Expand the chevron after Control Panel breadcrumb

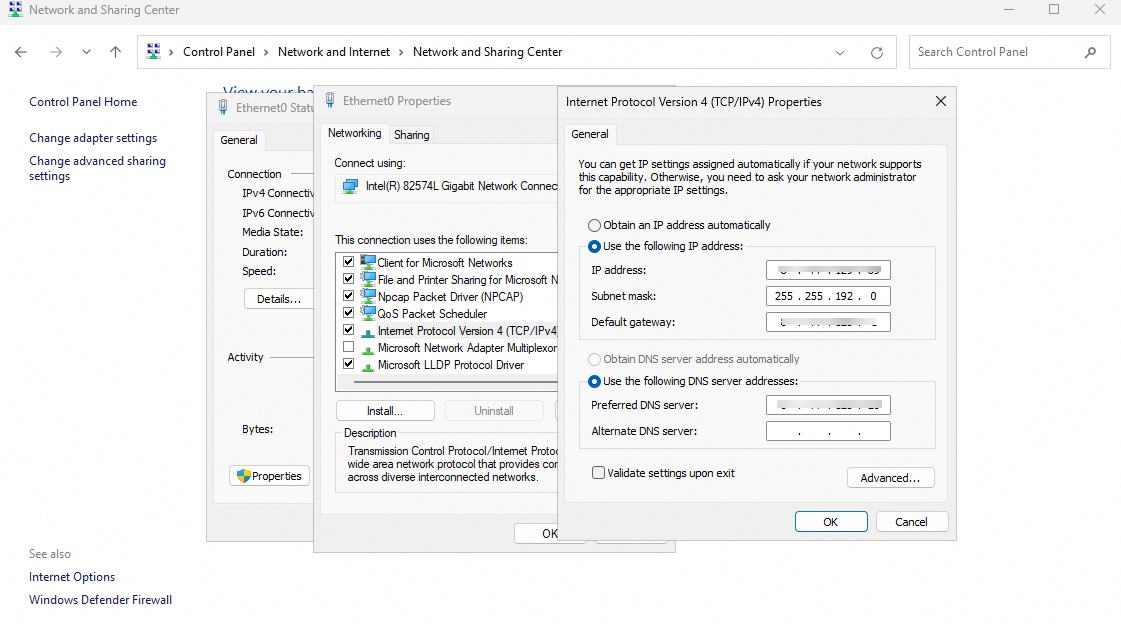point(266,52)
